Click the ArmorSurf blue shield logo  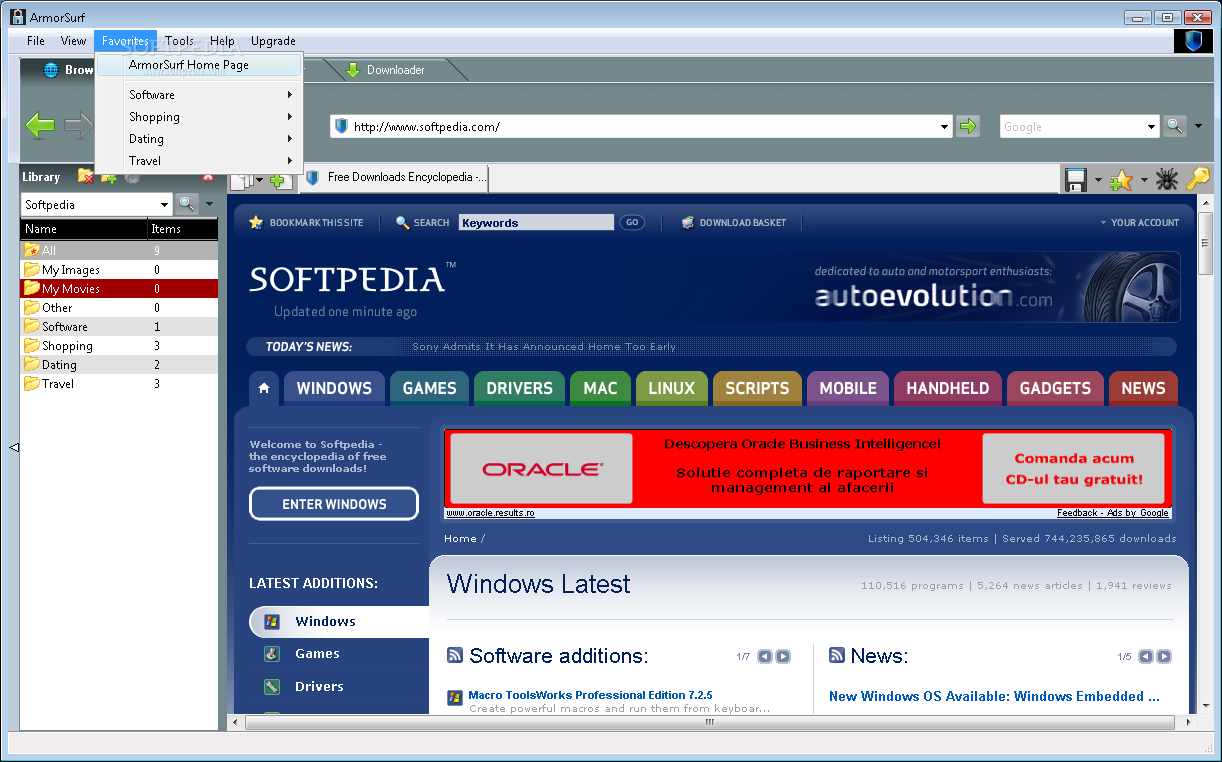point(1193,41)
